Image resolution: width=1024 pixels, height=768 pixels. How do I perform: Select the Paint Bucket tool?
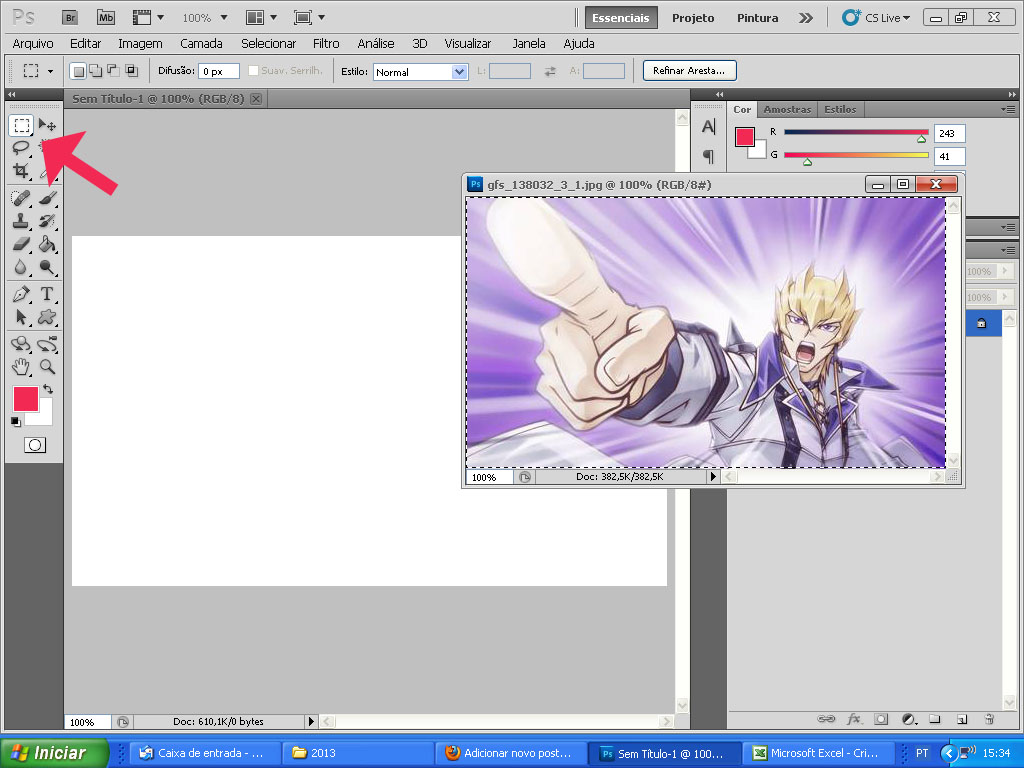pyautogui.click(x=47, y=243)
